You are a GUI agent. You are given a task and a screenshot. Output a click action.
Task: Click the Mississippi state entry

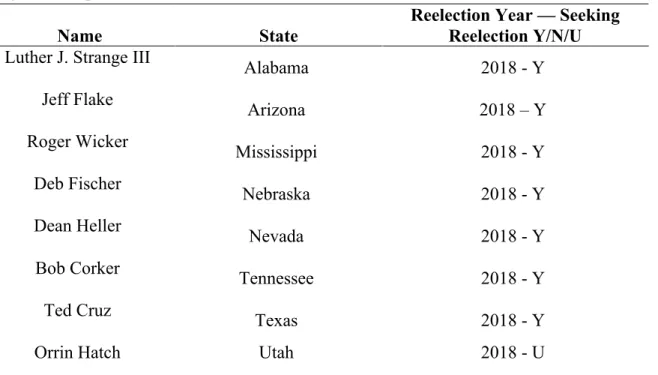tap(276, 152)
